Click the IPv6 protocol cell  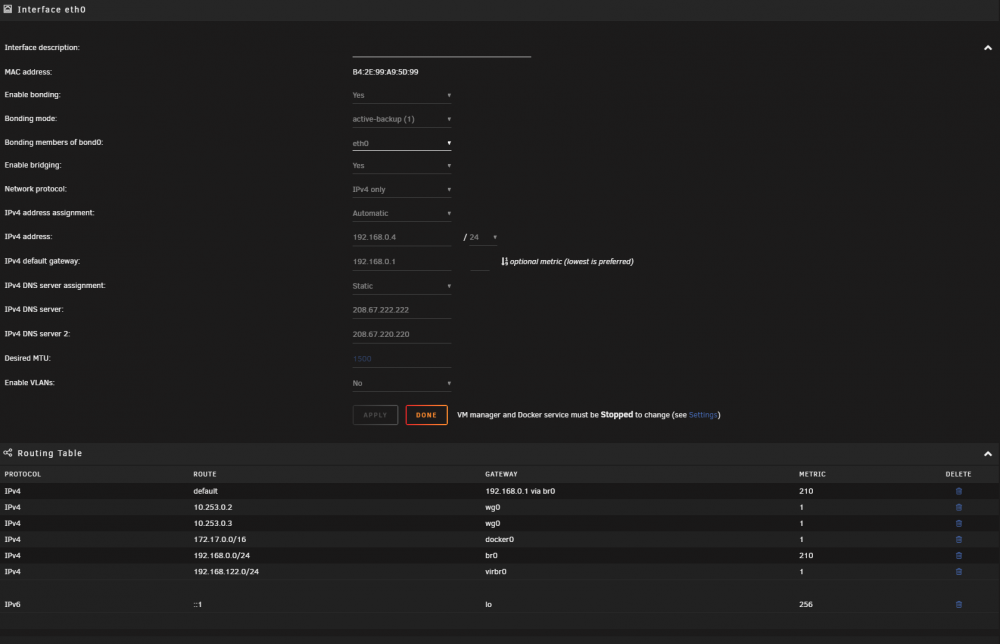click(x=12, y=604)
